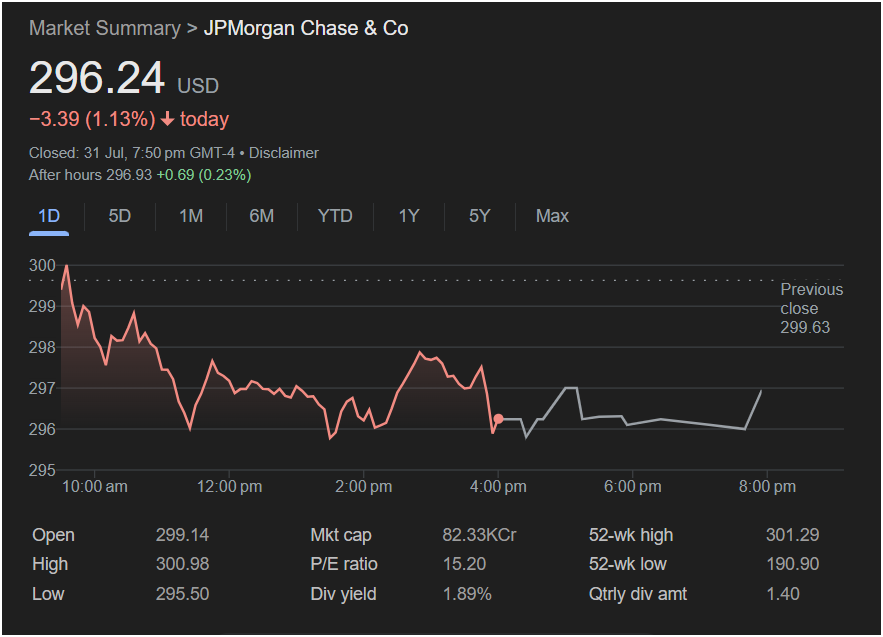Open the Disclaimer link

coord(283,153)
